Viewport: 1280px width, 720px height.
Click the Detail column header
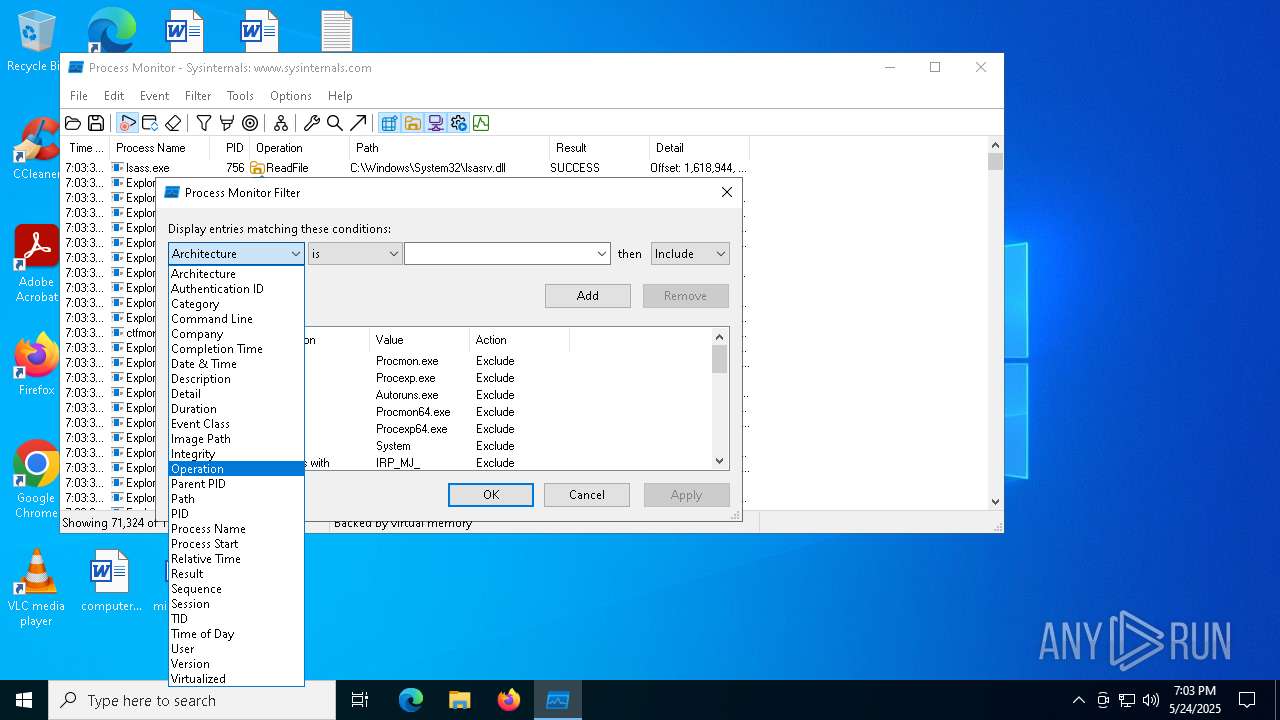pyautogui.click(x=698, y=148)
